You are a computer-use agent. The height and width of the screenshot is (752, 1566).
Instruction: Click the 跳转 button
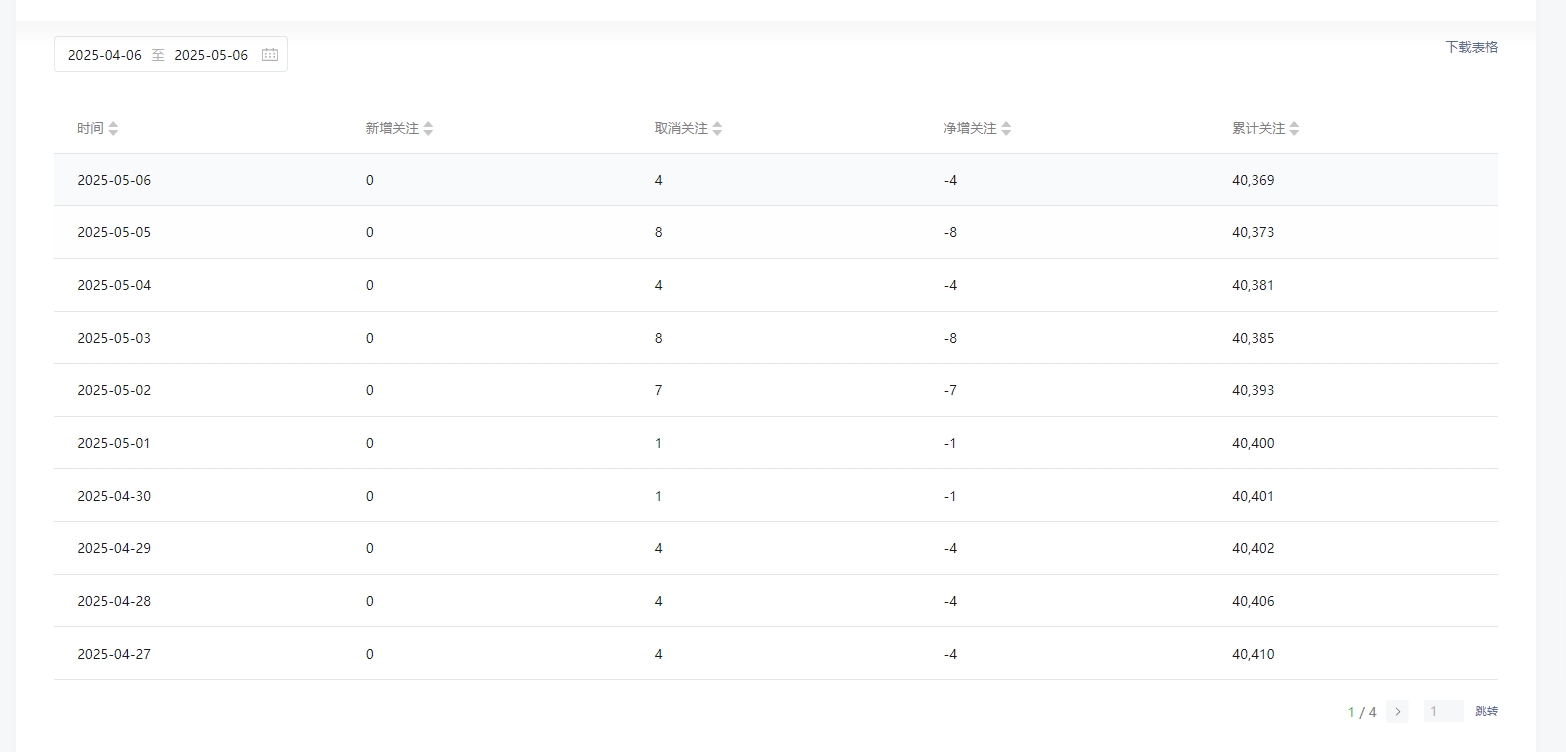(1486, 712)
